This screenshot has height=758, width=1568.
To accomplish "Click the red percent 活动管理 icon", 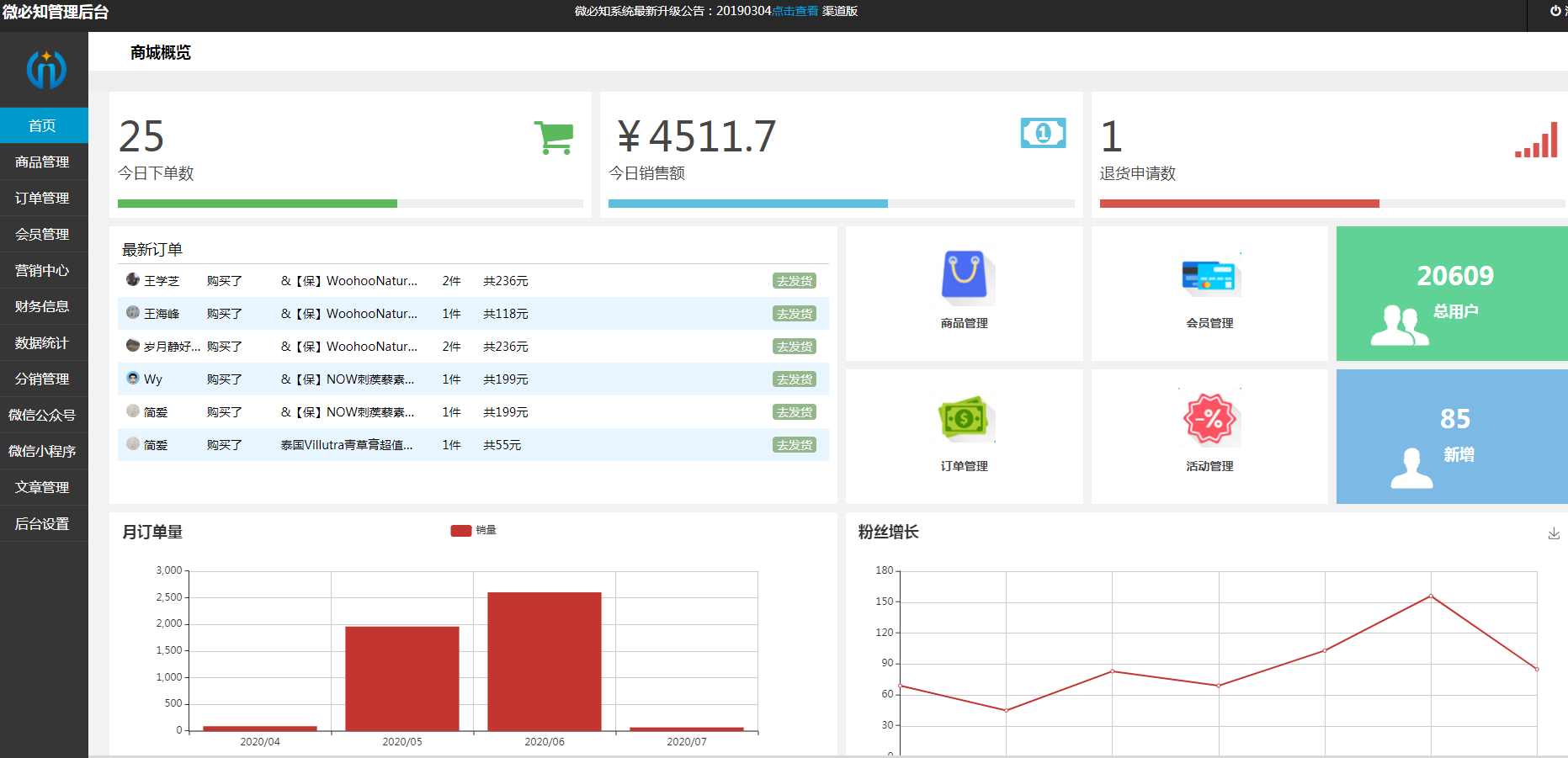I will point(1209,419).
